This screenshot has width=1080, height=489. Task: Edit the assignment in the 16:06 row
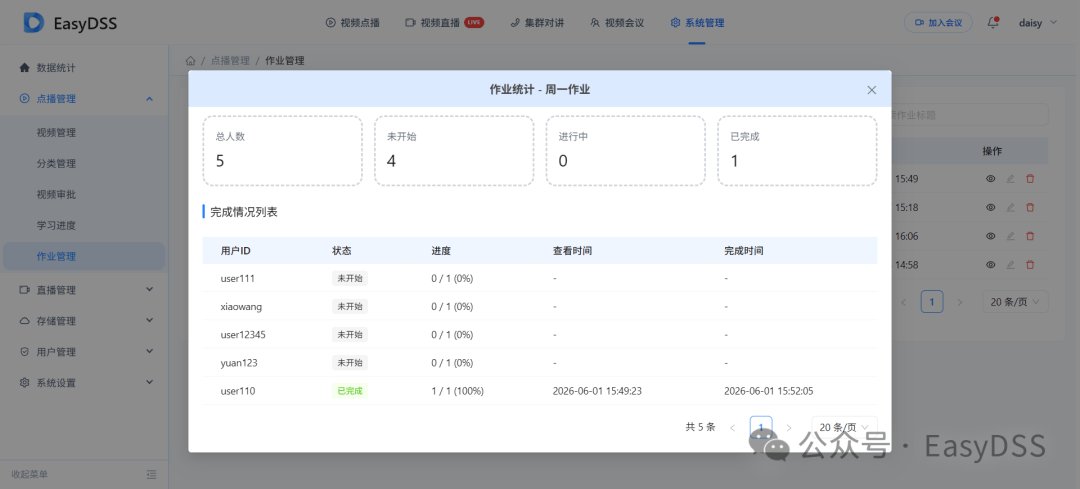1010,236
